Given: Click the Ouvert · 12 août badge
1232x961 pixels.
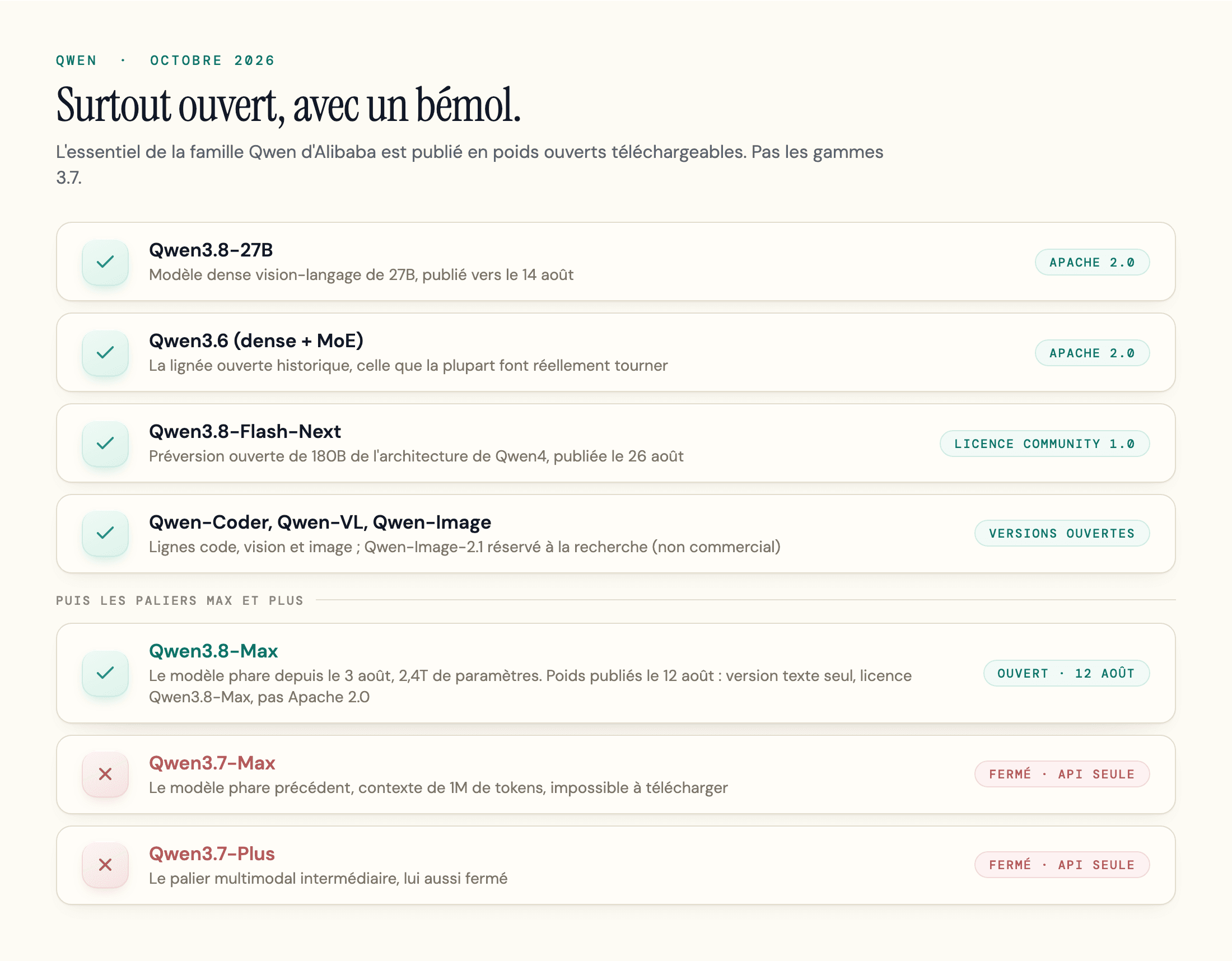Looking at the screenshot, I should [x=1067, y=673].
